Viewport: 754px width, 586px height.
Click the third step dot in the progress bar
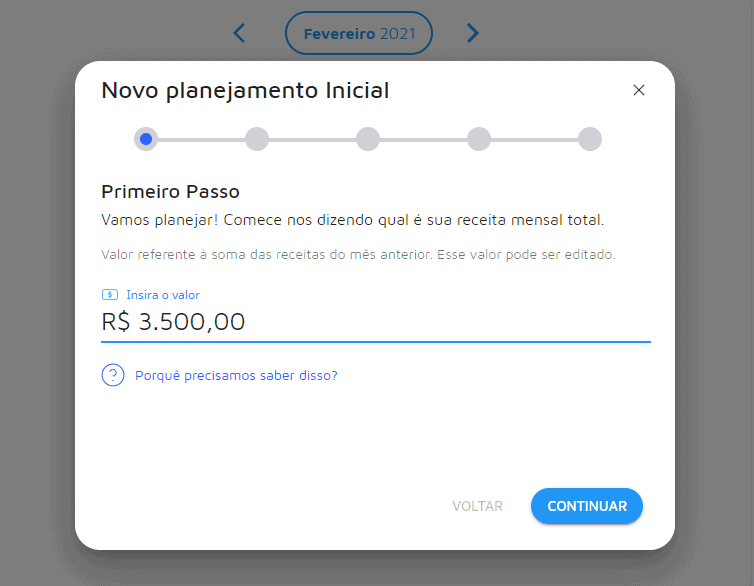tap(368, 139)
